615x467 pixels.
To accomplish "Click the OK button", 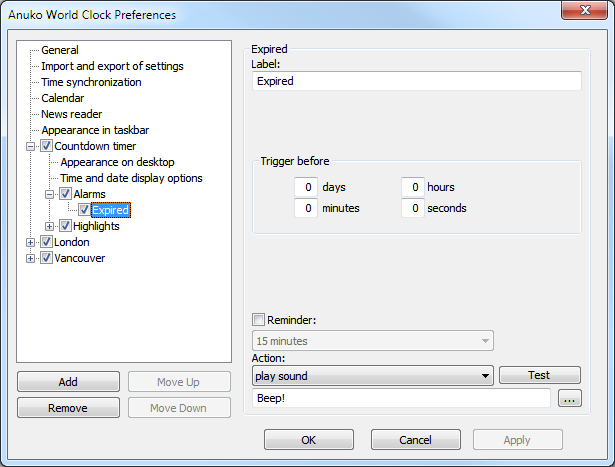I will coord(308,440).
